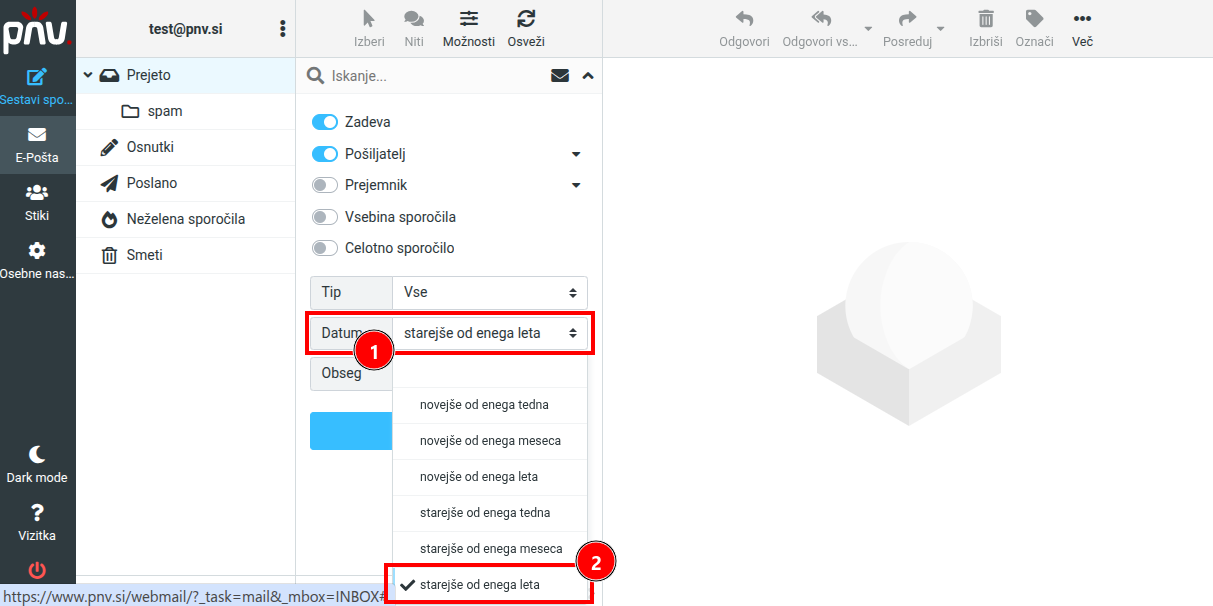
Task: Click the Iskanje search field
Action: point(435,75)
